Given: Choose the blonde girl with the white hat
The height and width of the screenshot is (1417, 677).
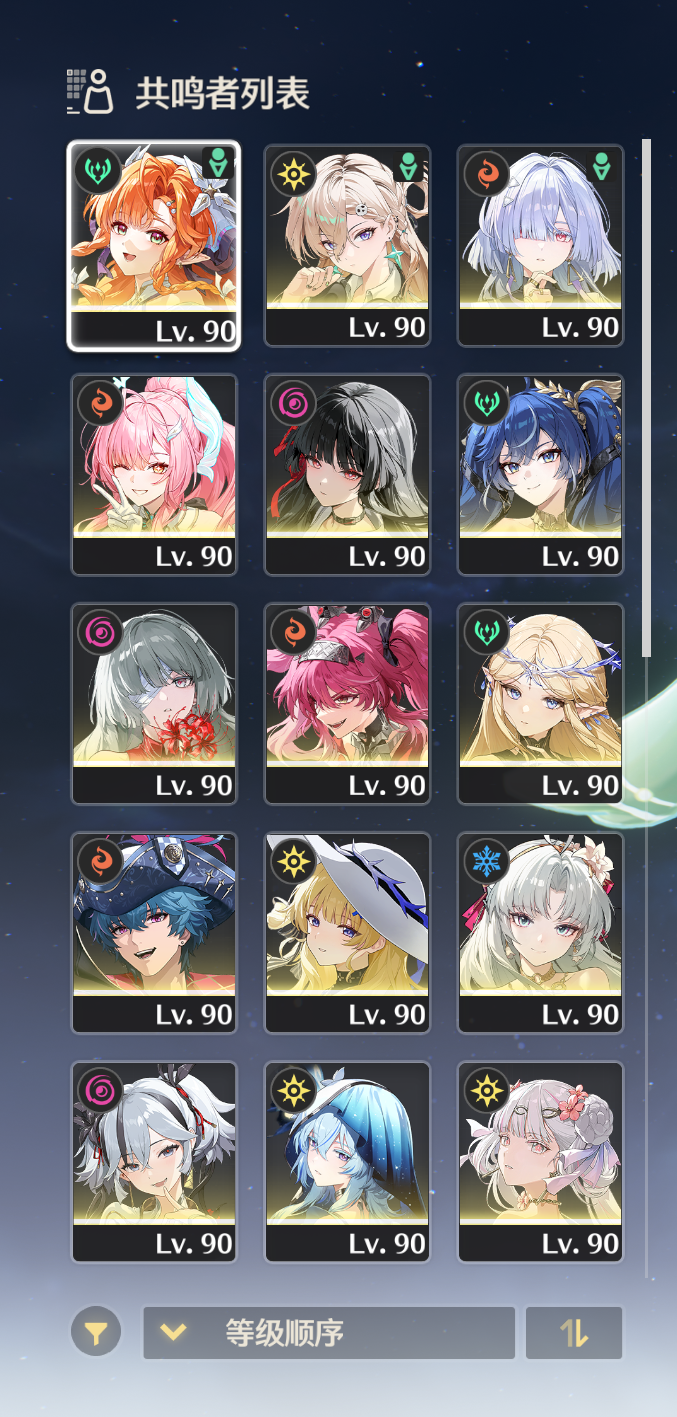Looking at the screenshot, I should (x=347, y=933).
